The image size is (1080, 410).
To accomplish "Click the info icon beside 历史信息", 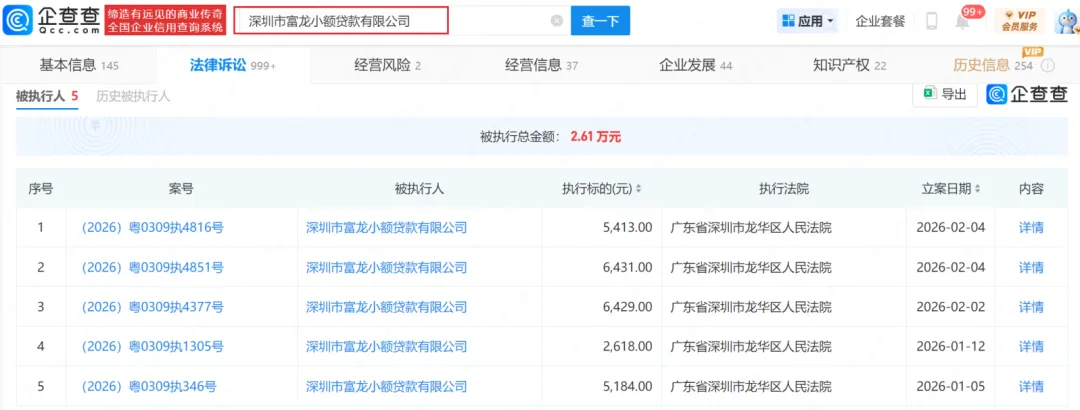I will pyautogui.click(x=1048, y=65).
